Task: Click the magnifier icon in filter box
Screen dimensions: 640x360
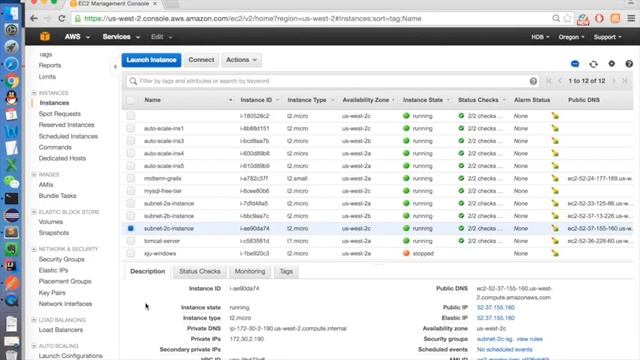Action: (133, 81)
